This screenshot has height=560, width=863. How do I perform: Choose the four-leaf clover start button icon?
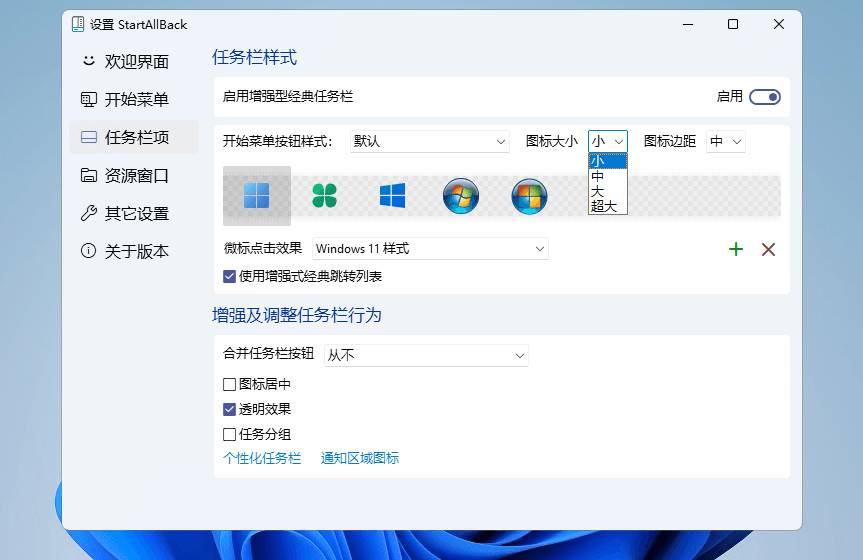tap(324, 196)
